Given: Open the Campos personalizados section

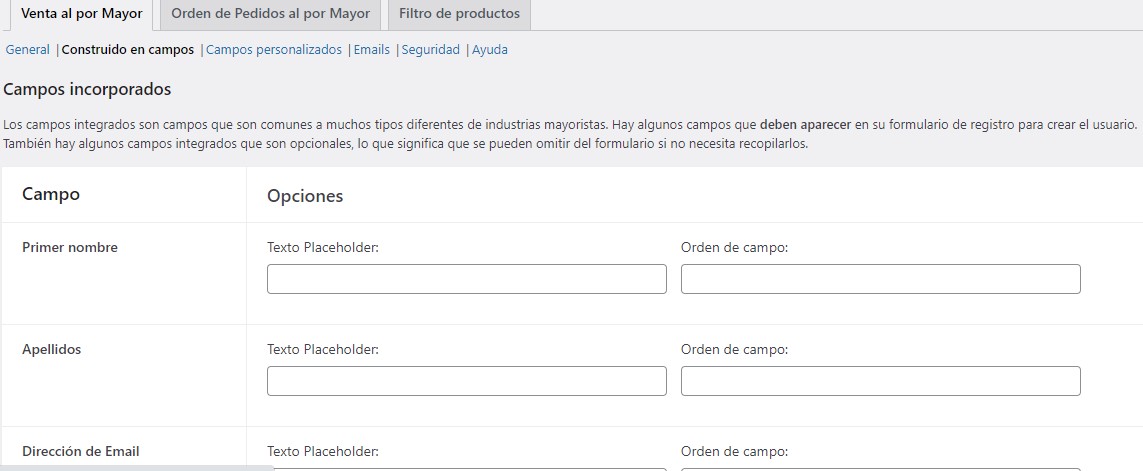Looking at the screenshot, I should pos(274,50).
